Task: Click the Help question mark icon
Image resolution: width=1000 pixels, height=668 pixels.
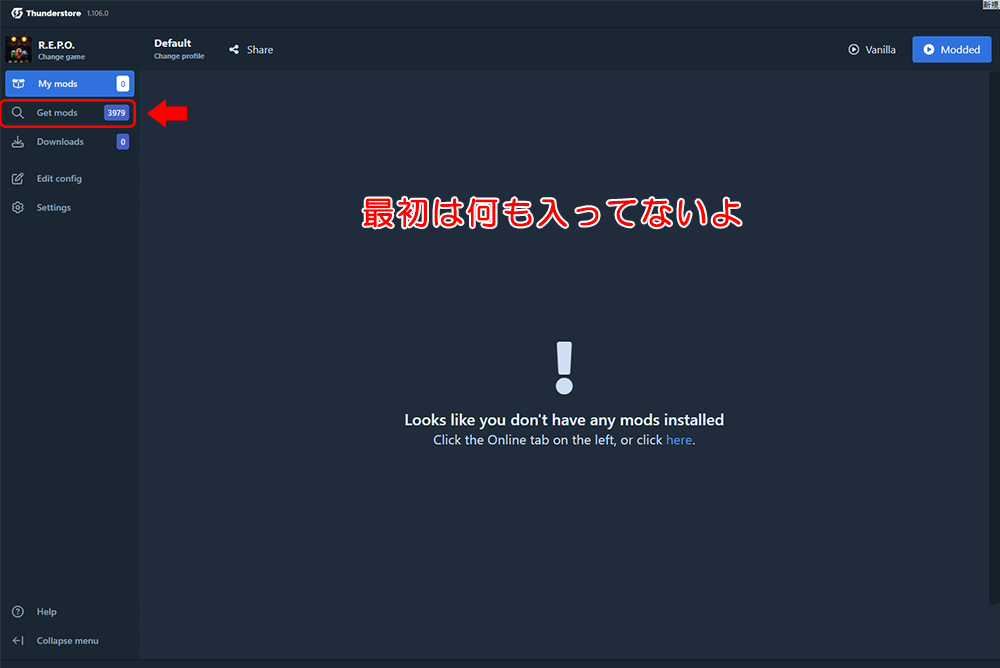Action: coord(17,612)
